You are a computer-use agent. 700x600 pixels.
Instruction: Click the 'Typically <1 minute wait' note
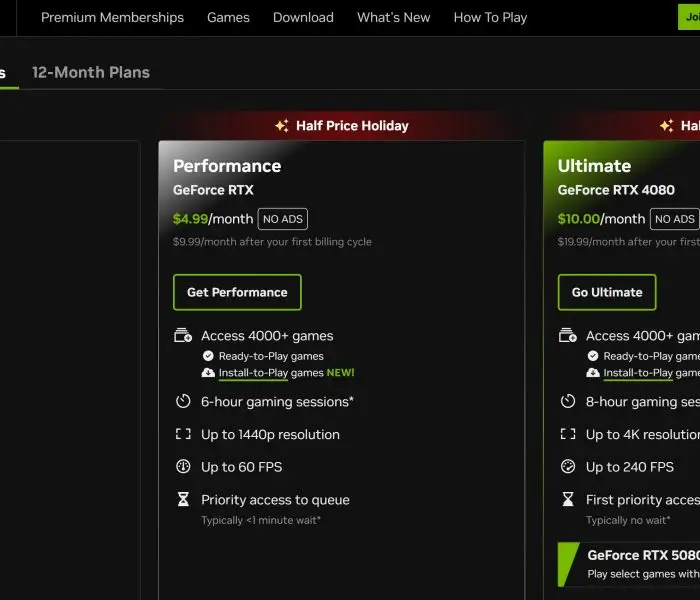tap(261, 520)
